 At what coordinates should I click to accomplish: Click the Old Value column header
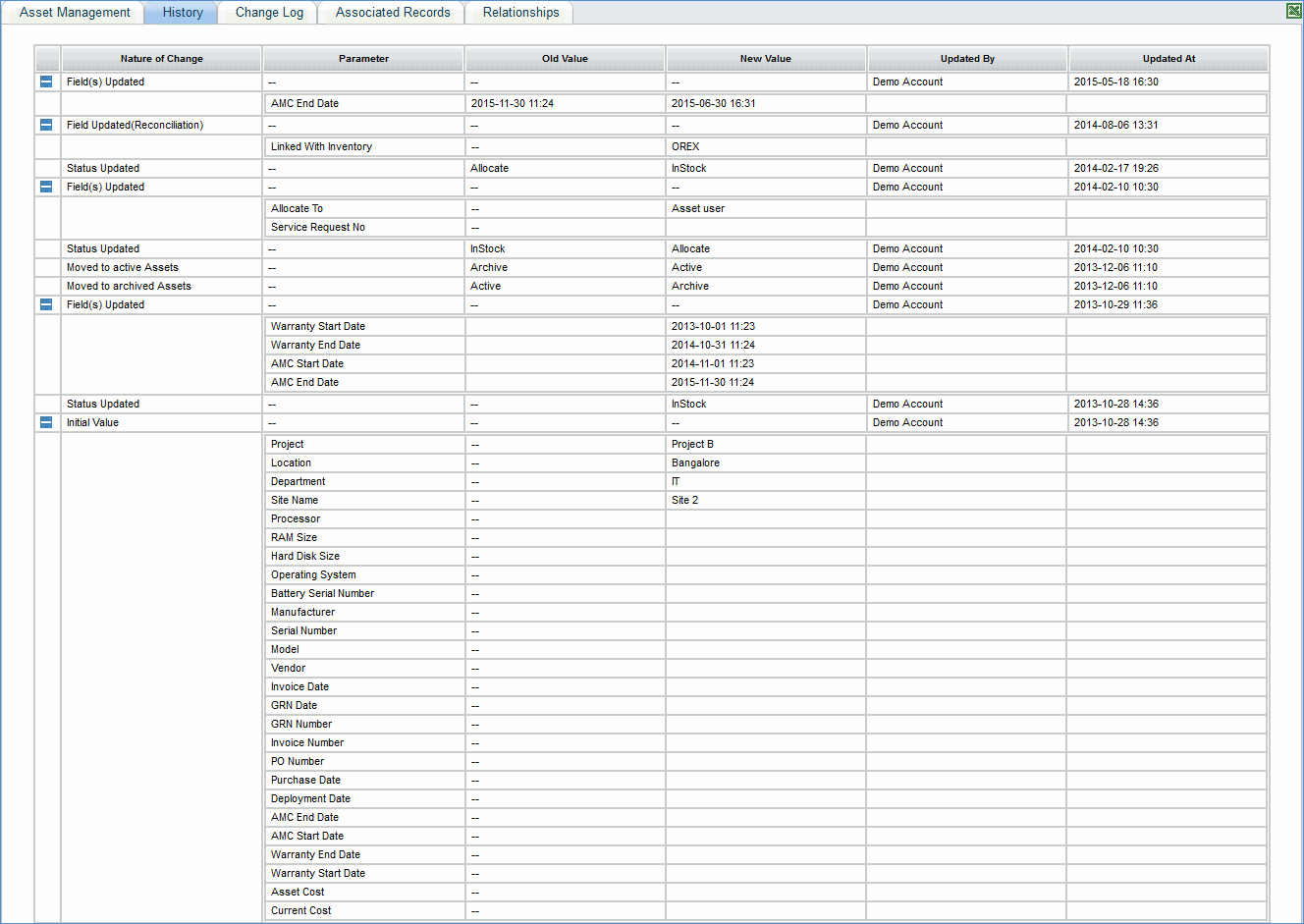pos(565,59)
